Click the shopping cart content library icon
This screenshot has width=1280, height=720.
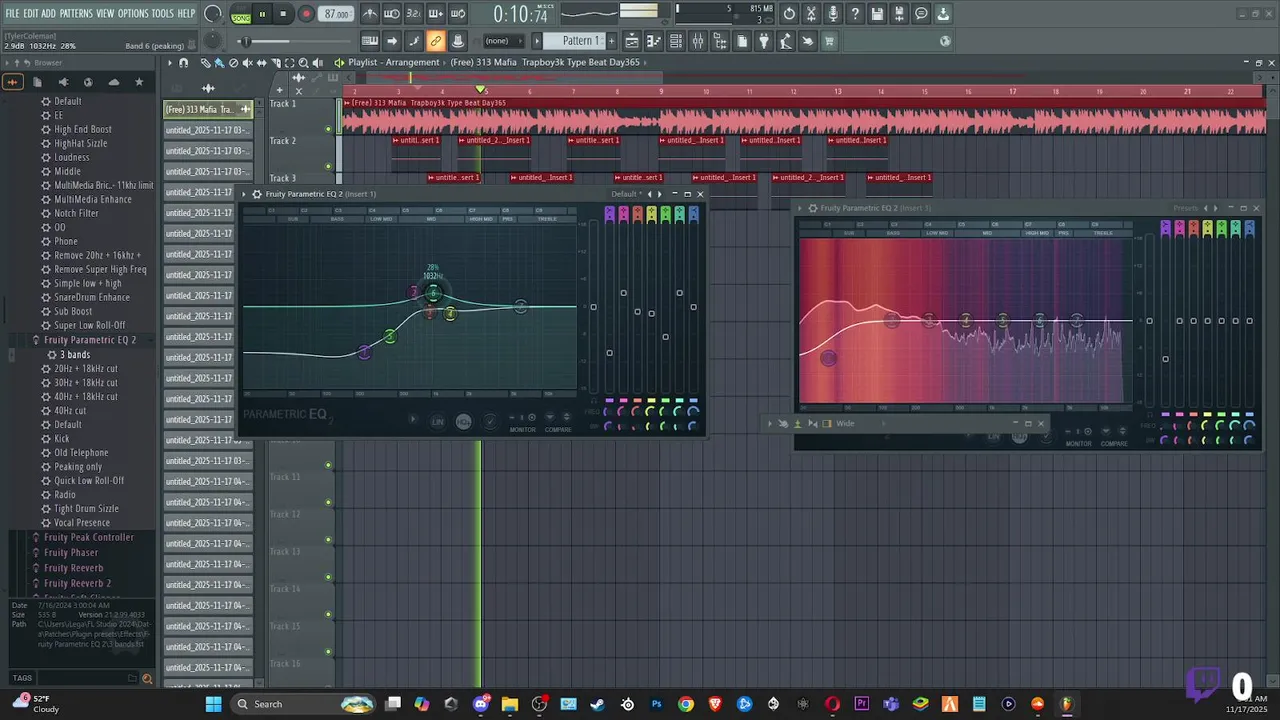829,41
